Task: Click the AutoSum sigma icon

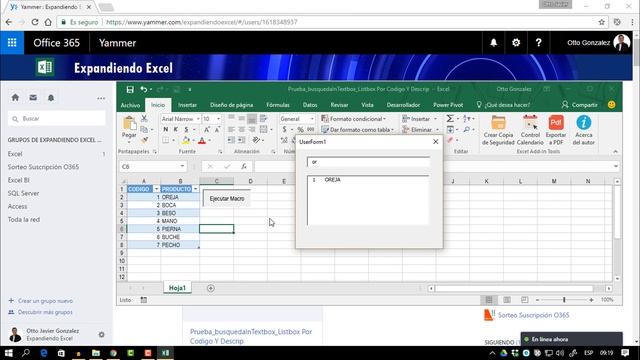Action: [450, 118]
